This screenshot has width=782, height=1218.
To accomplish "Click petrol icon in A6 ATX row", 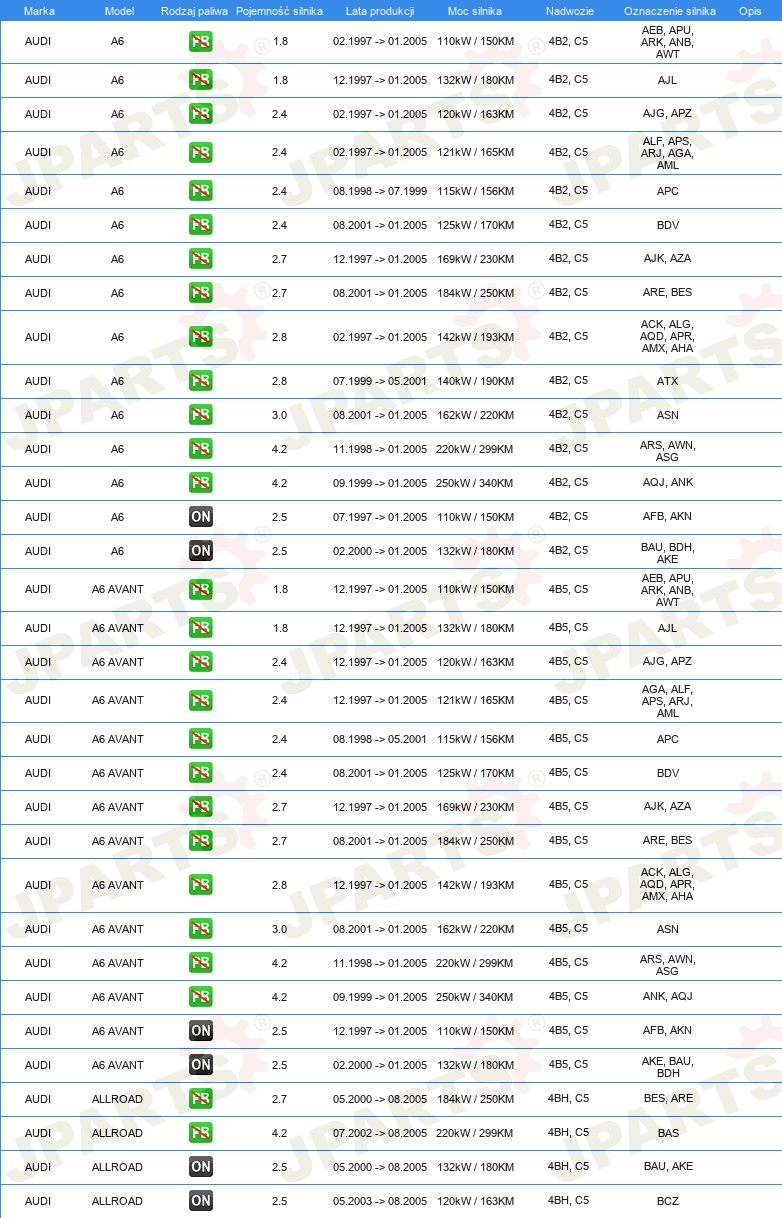I will tap(201, 381).
